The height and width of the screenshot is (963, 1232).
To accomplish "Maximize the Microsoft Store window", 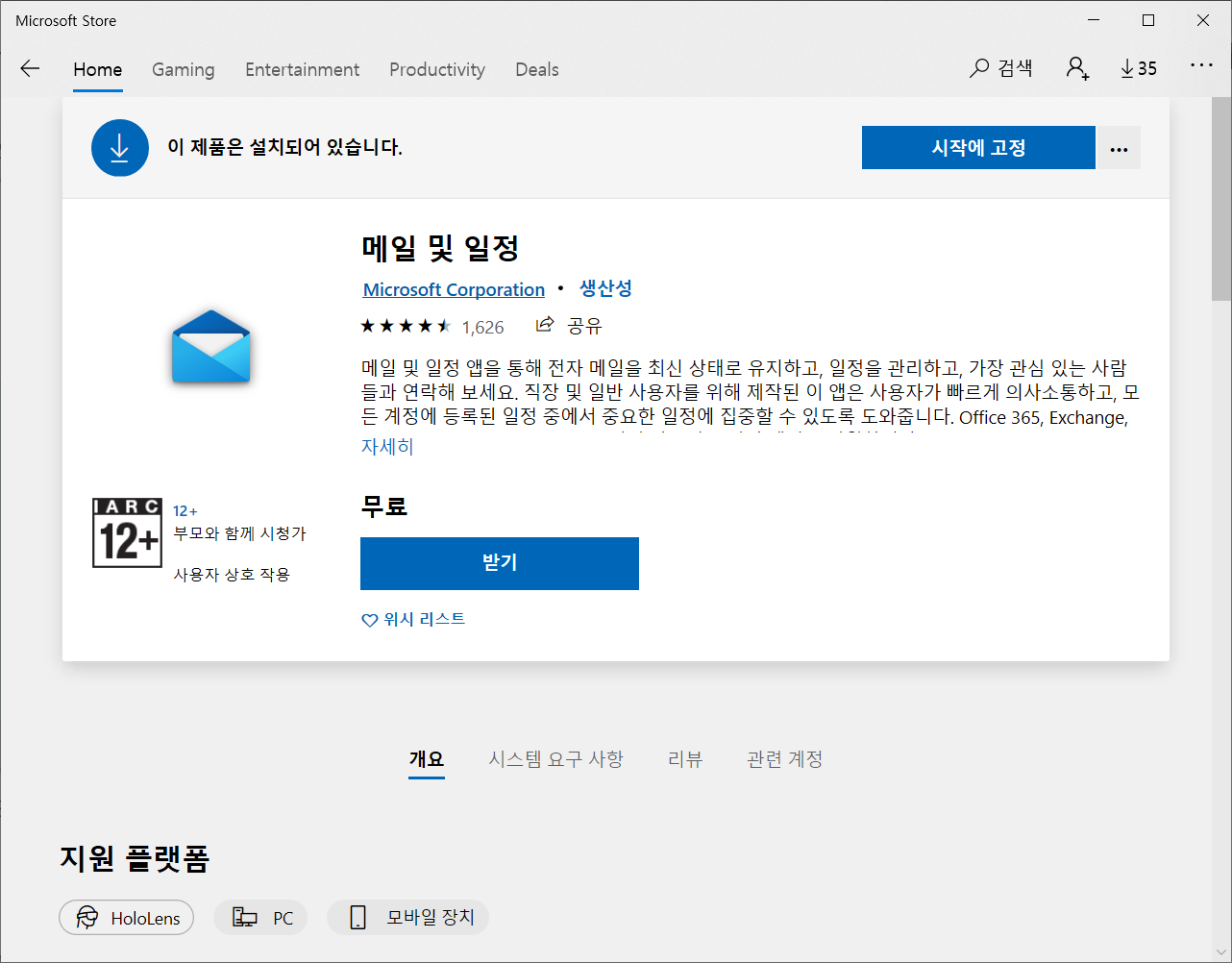I will coord(1148,20).
